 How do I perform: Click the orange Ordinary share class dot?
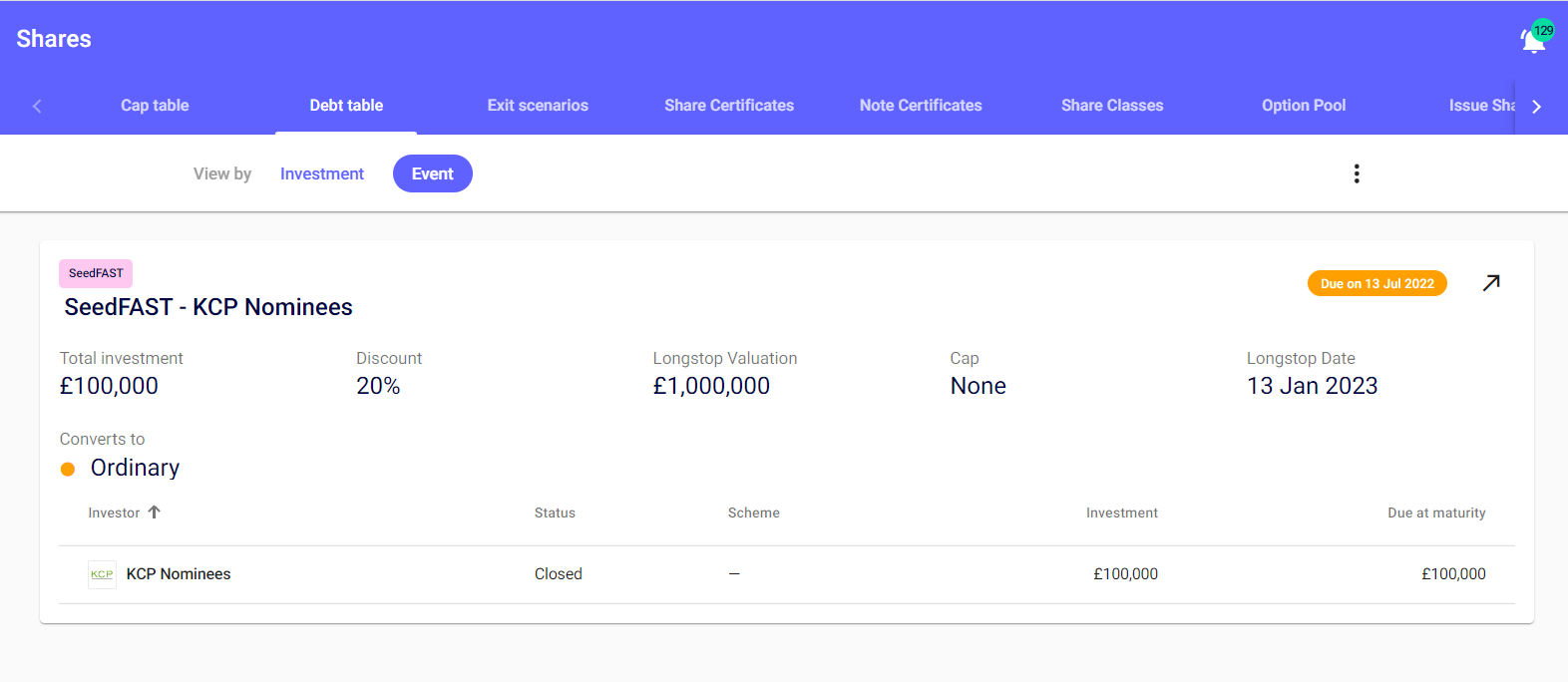(68, 469)
